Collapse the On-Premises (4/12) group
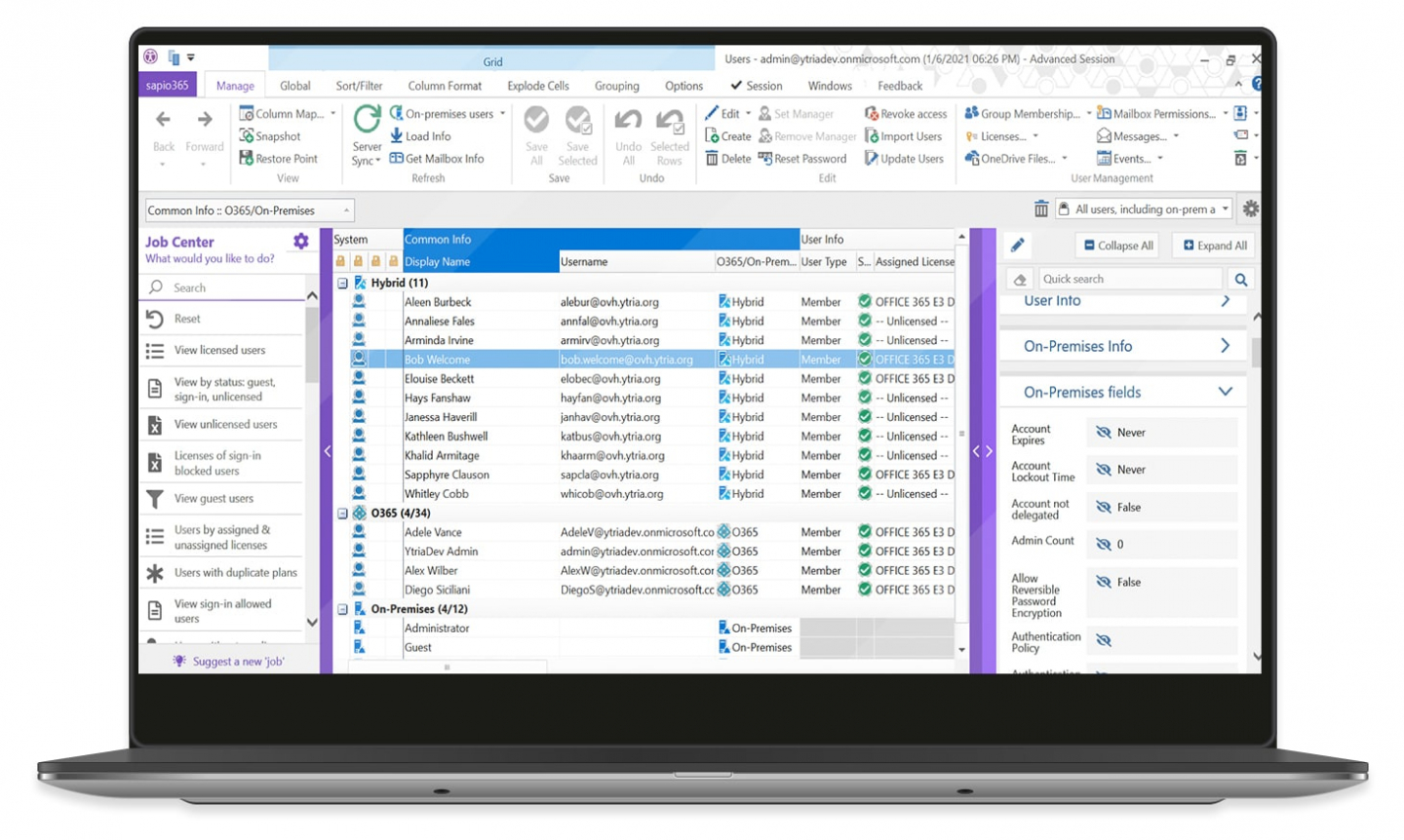The image size is (1404, 840). pyautogui.click(x=342, y=609)
